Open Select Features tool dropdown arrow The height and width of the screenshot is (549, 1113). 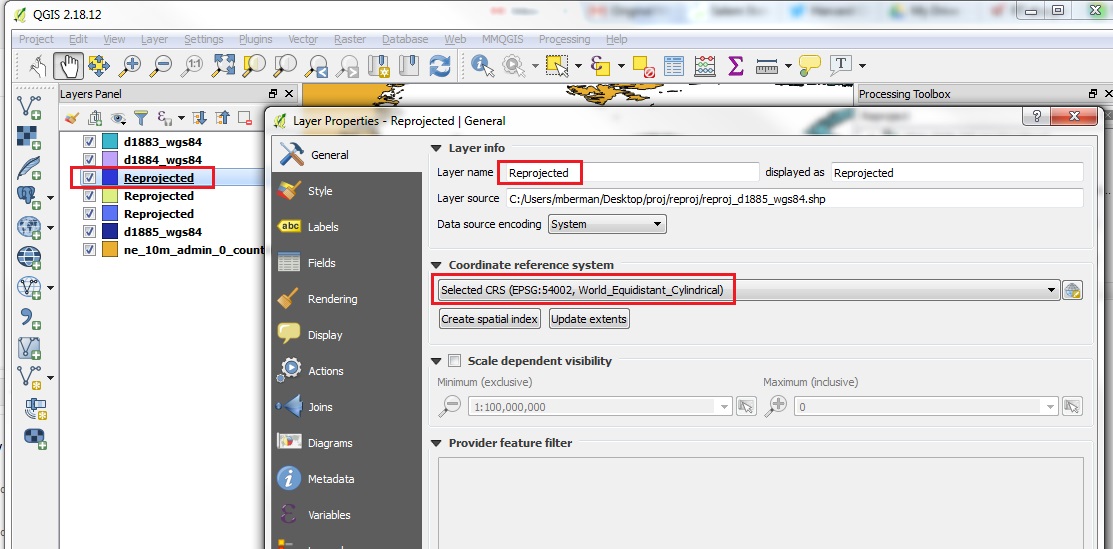[x=578, y=66]
